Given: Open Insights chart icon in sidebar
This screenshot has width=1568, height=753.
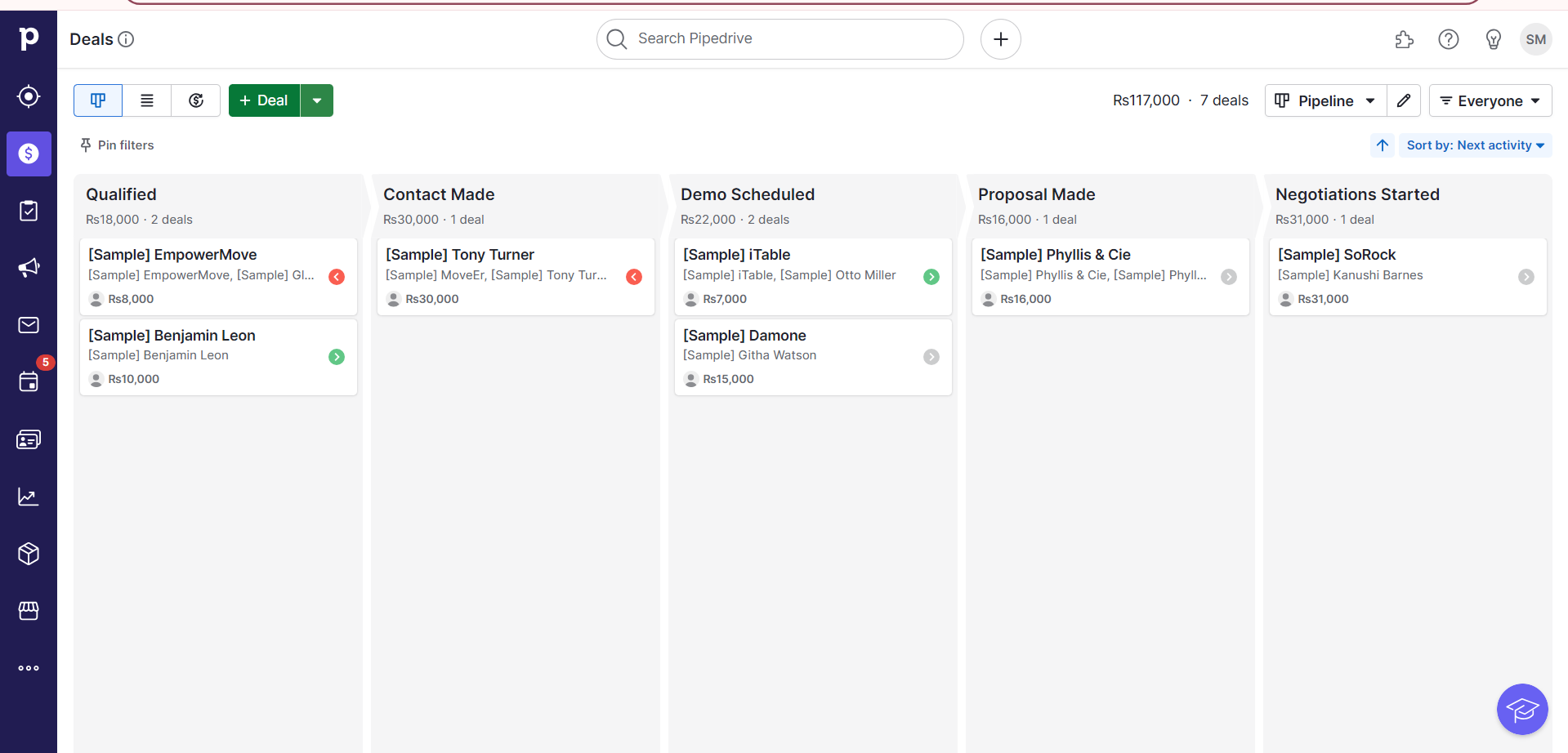Looking at the screenshot, I should 29,497.
